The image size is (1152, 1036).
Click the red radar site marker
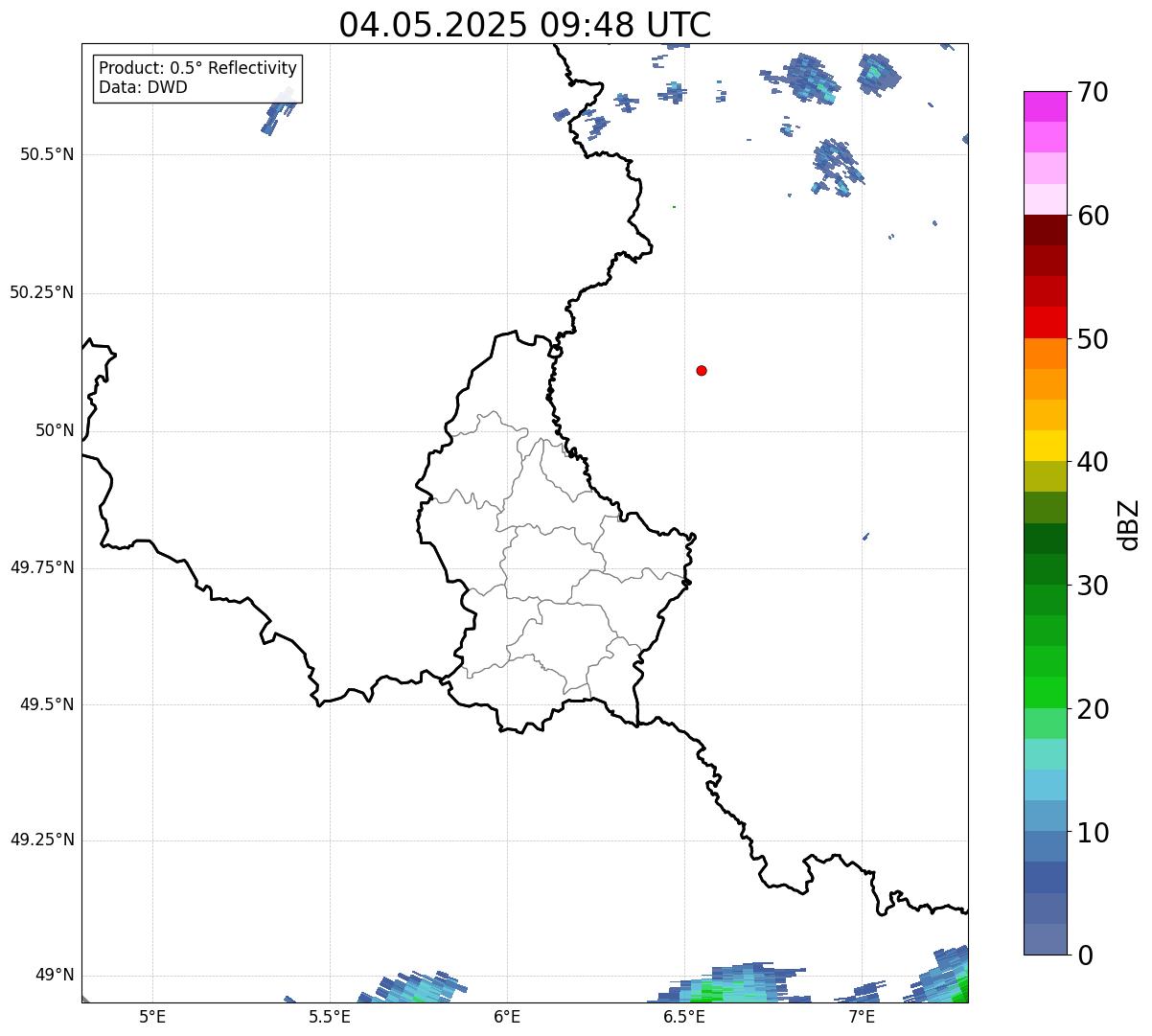(702, 370)
